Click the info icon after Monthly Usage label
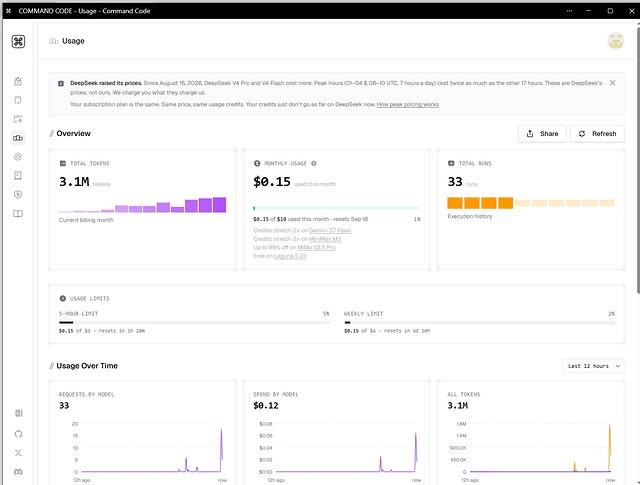Screen dimensions: 640x485 point(314,163)
